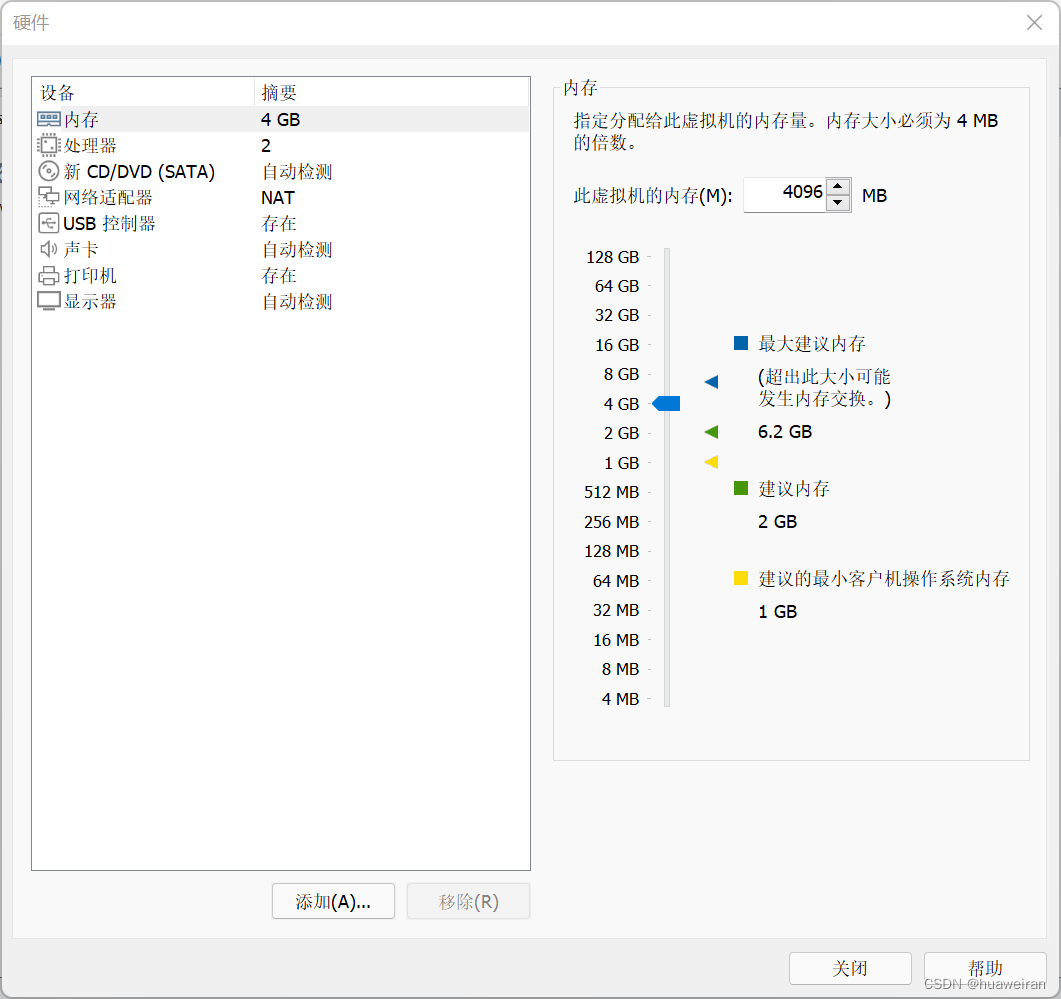Viewport: 1061px width, 999px height.
Task: Click the sound card (声卡) speaker icon
Action: [49, 249]
